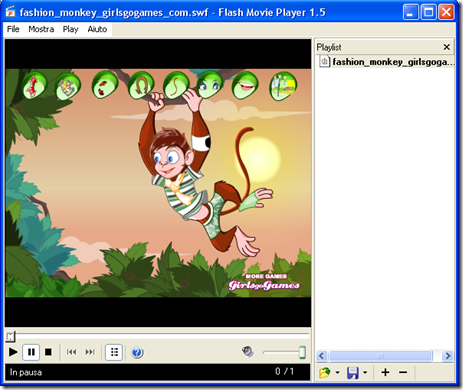
Task: Remove item with the minus icon
Action: click(x=403, y=372)
